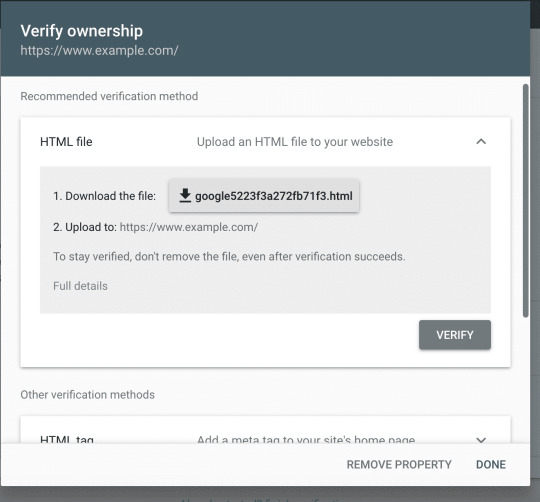Click the dialog's vertical scrollbar thumb
540x502 pixels.
[x=525, y=200]
